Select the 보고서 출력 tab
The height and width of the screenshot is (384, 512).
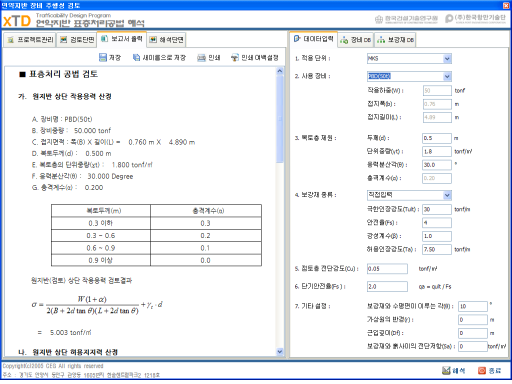(122, 39)
